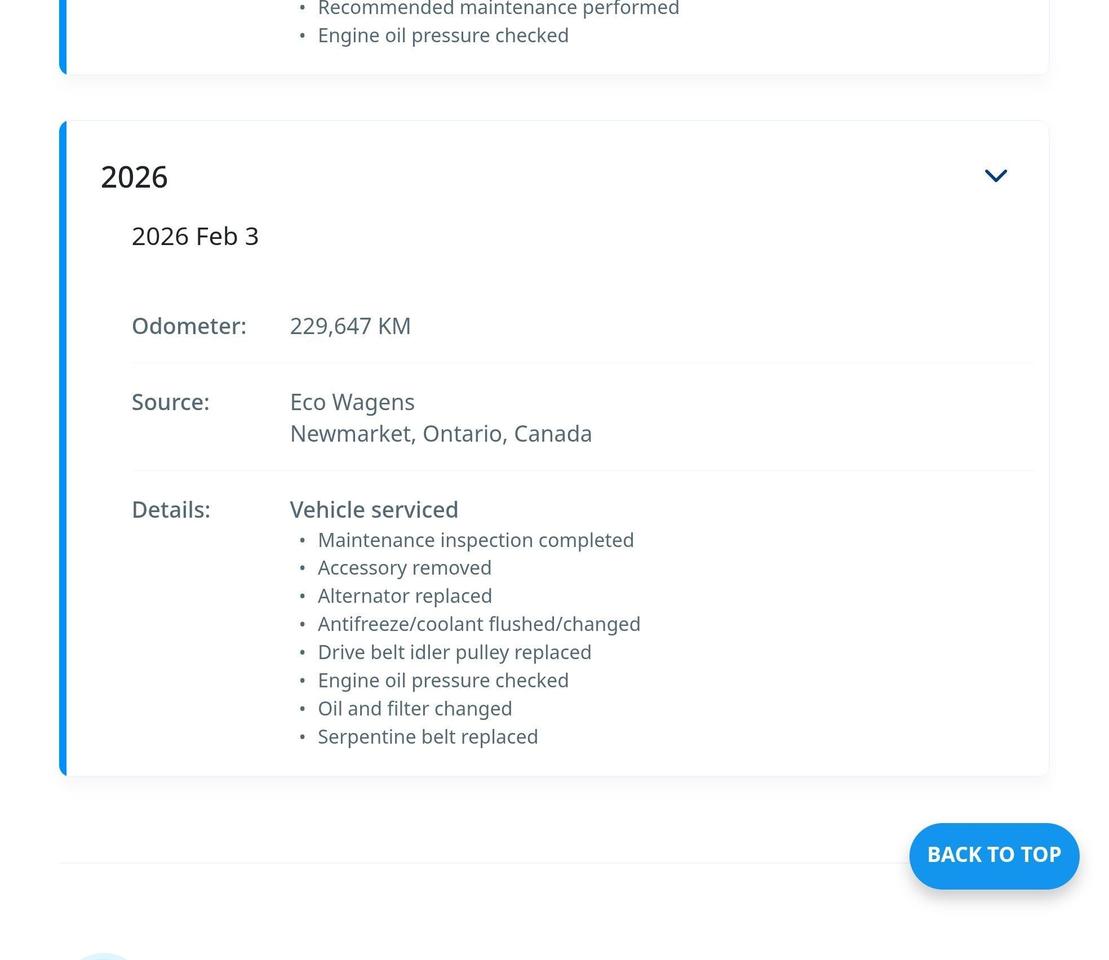Screen dimensions: 1109x960
Task: Click Drive belt idler pulley replaced
Action: click(454, 652)
